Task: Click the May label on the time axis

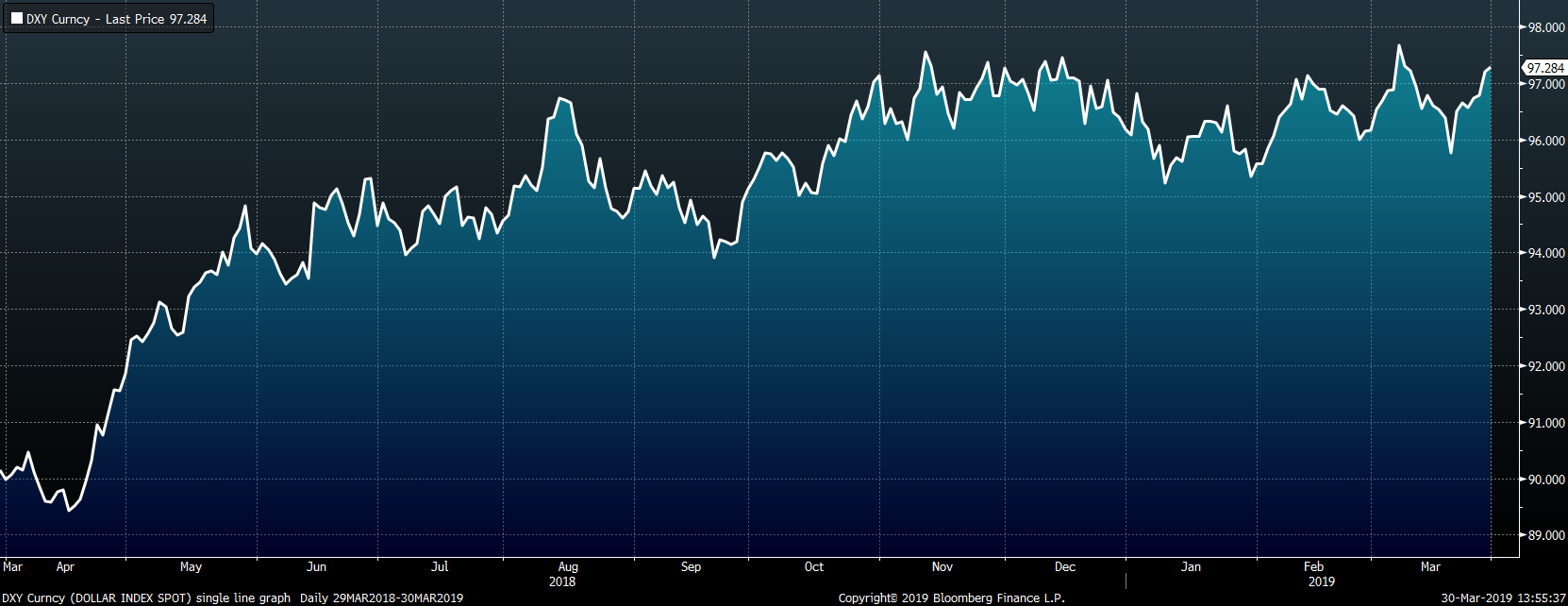Action: tap(191, 567)
